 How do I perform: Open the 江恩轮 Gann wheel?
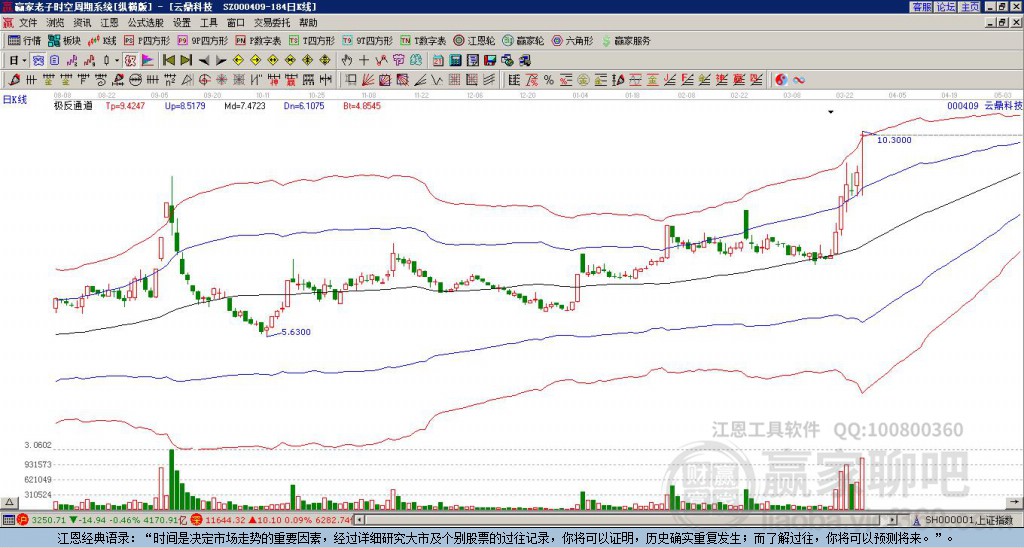(474, 40)
